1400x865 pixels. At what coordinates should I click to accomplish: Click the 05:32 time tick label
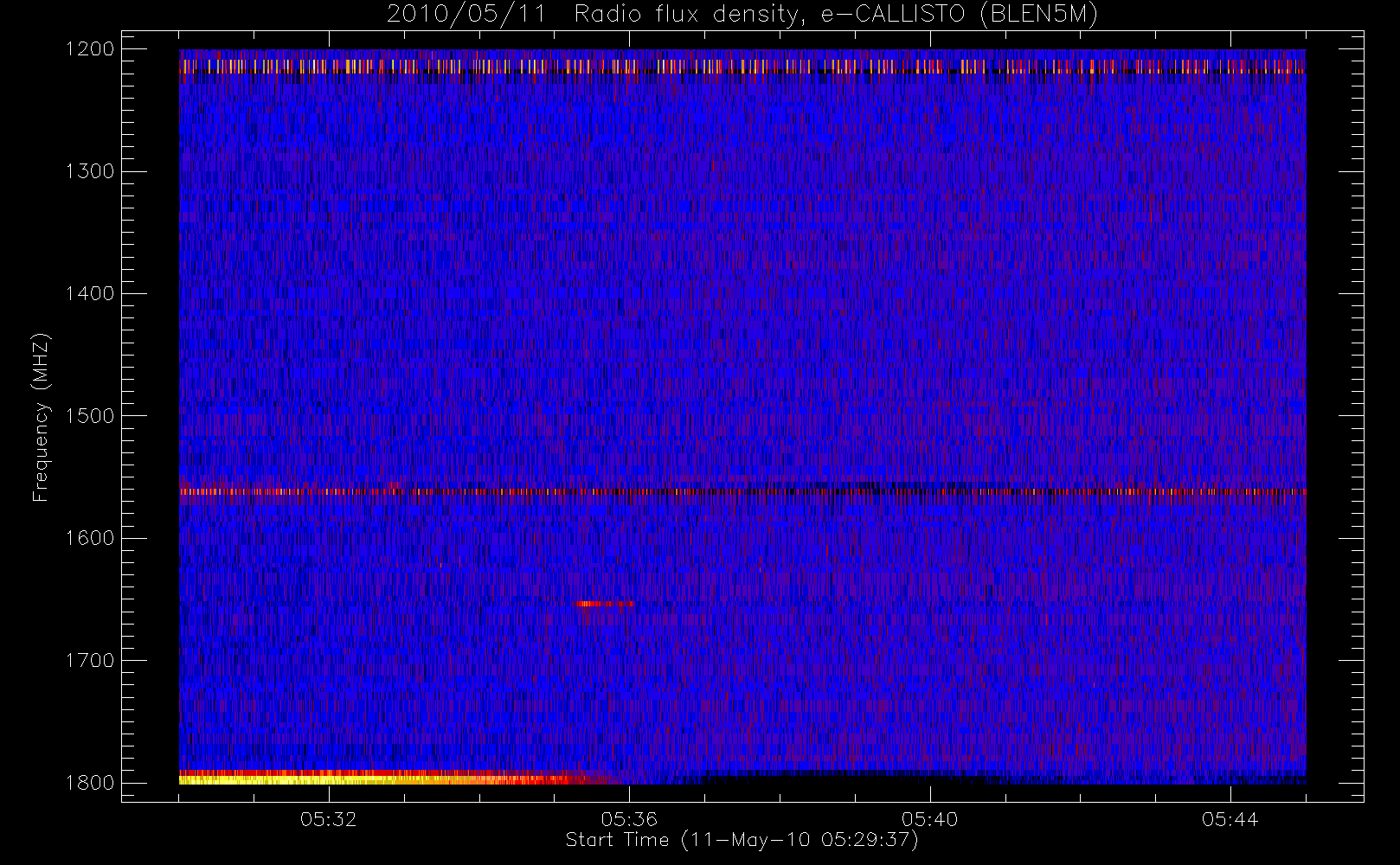[329, 819]
